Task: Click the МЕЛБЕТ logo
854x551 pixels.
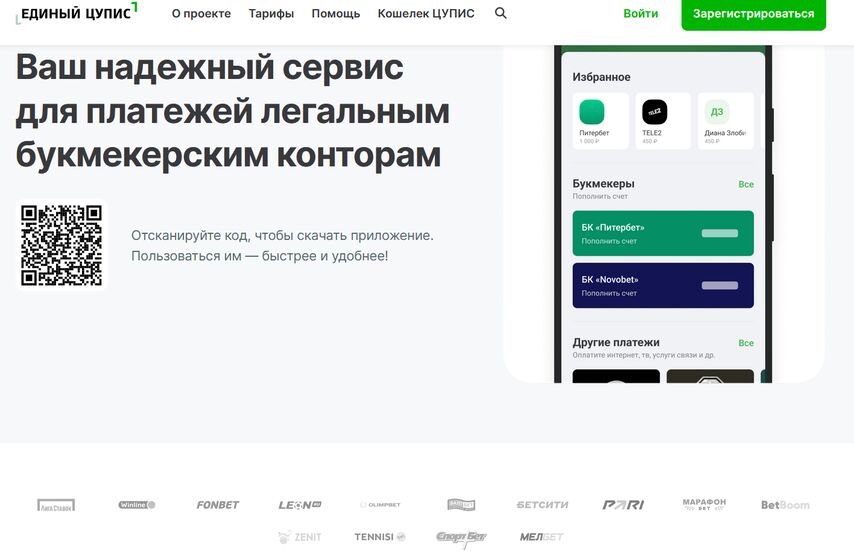Action: pos(541,537)
